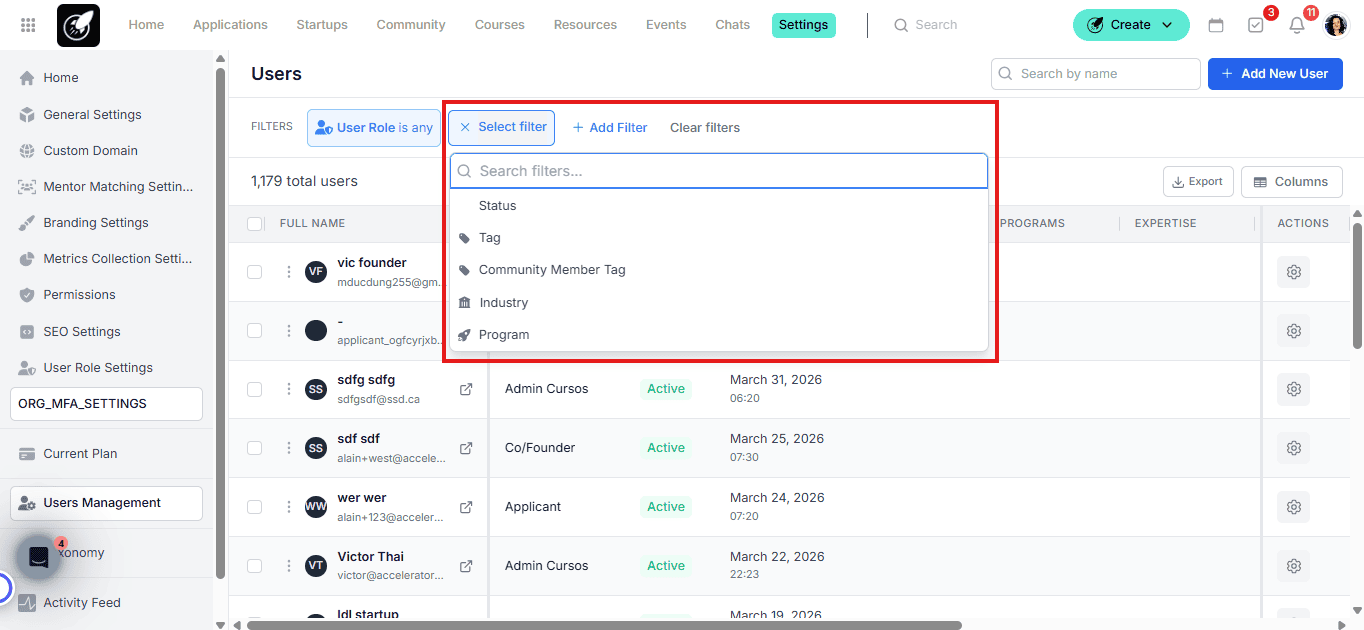Check the vic founder row checkbox
The width and height of the screenshot is (1364, 630).
[255, 272]
